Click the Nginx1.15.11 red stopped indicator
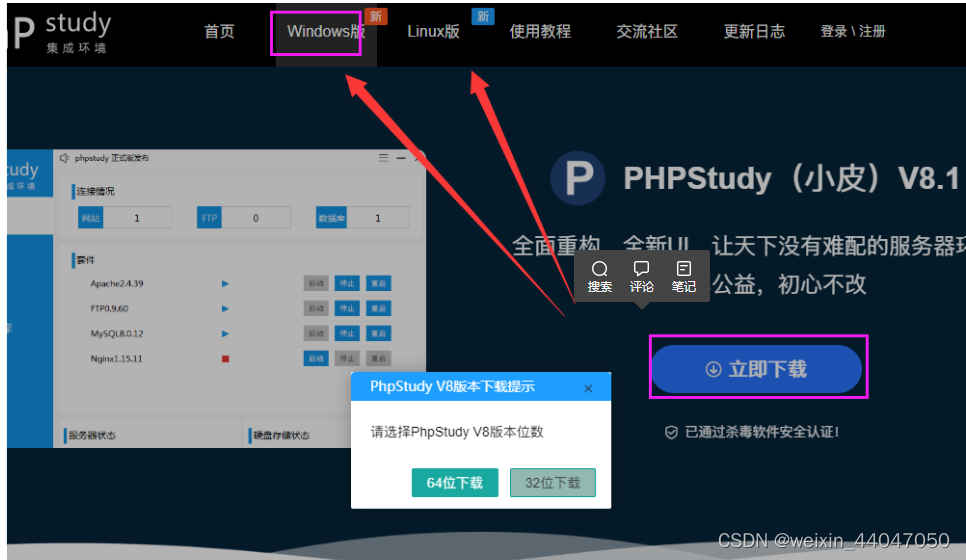 coord(225,359)
